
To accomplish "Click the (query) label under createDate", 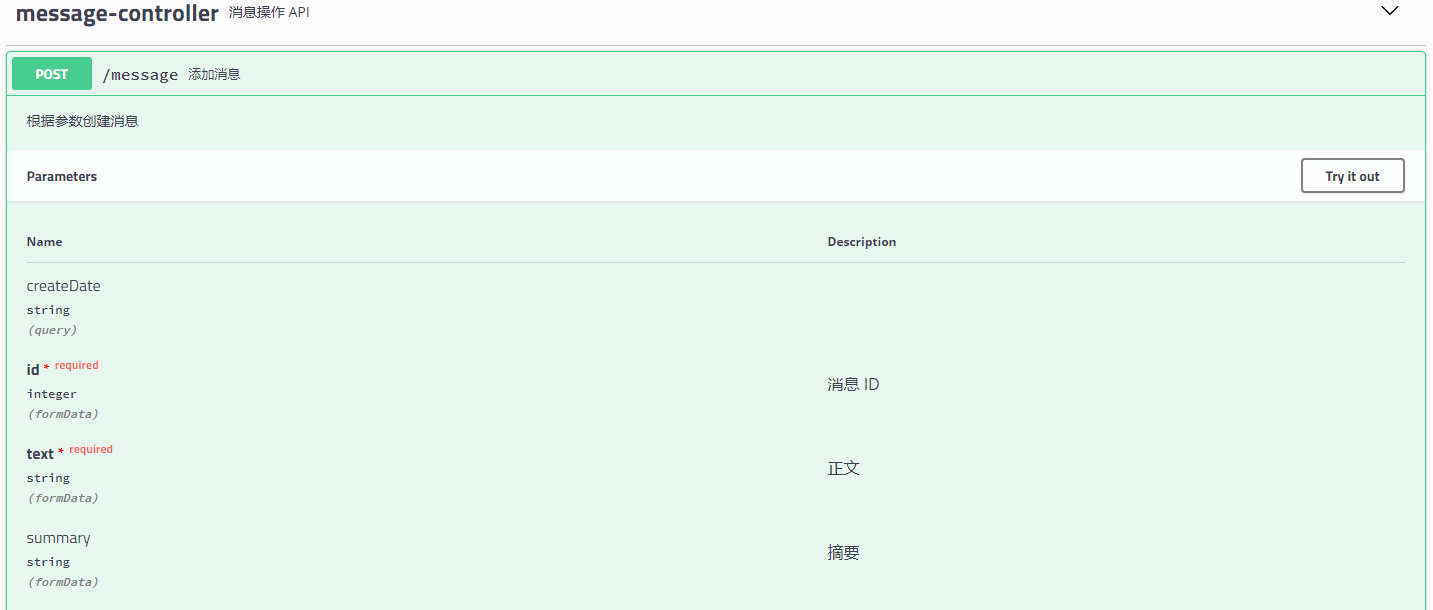I will coord(52,330).
